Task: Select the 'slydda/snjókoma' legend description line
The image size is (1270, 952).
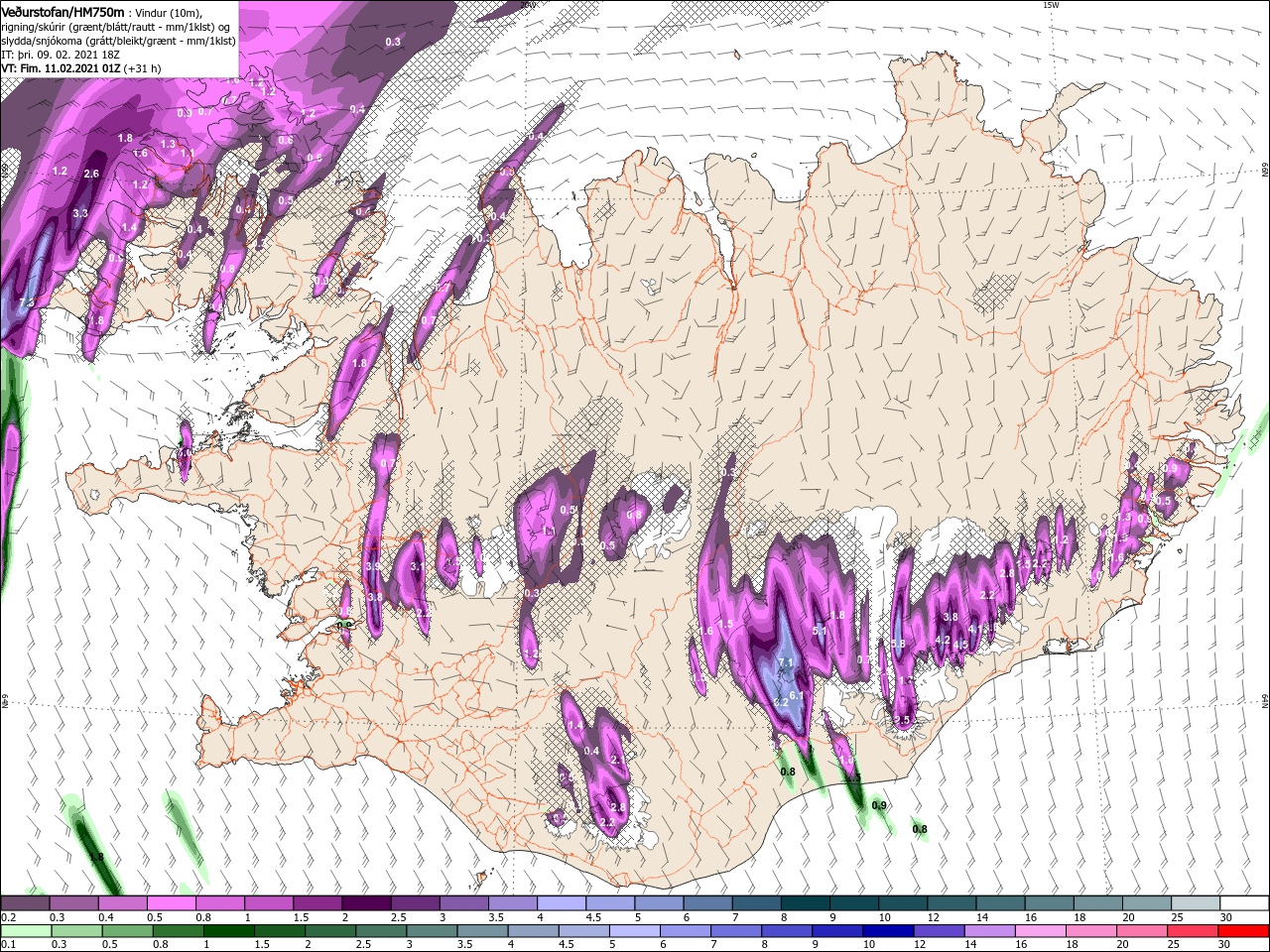Action: pos(118,41)
